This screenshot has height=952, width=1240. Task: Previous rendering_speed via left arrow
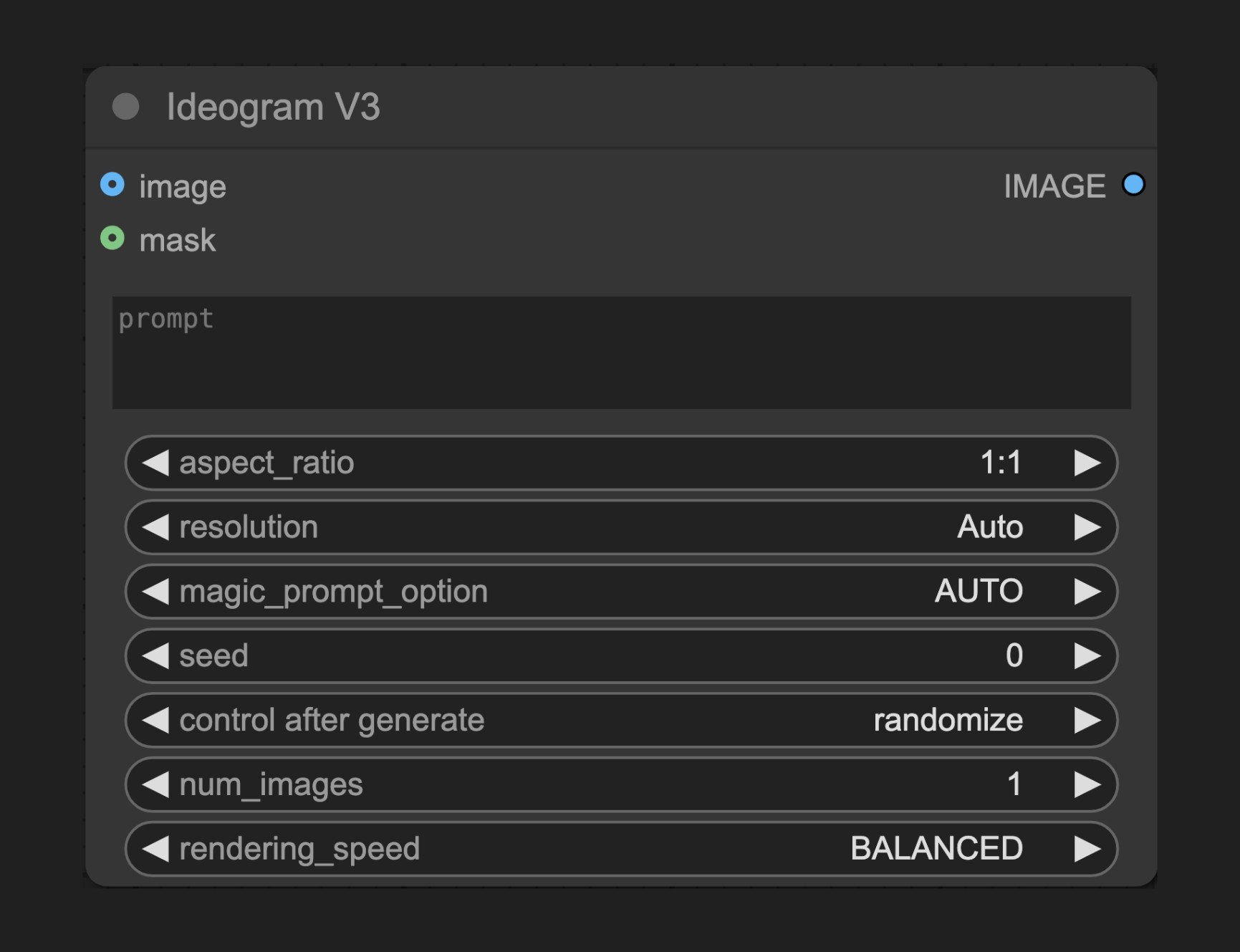click(x=155, y=849)
